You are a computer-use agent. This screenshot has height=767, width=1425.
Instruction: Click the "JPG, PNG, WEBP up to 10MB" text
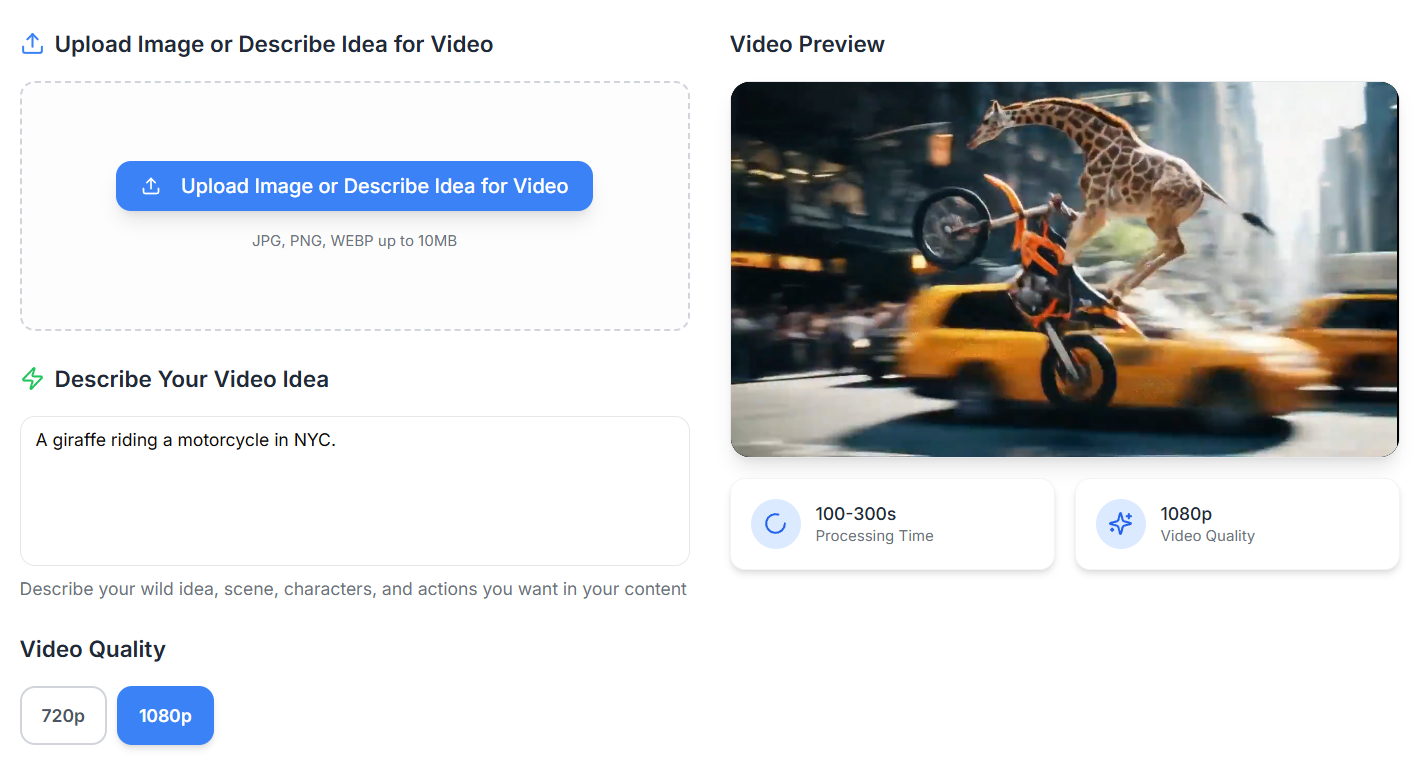[354, 241]
